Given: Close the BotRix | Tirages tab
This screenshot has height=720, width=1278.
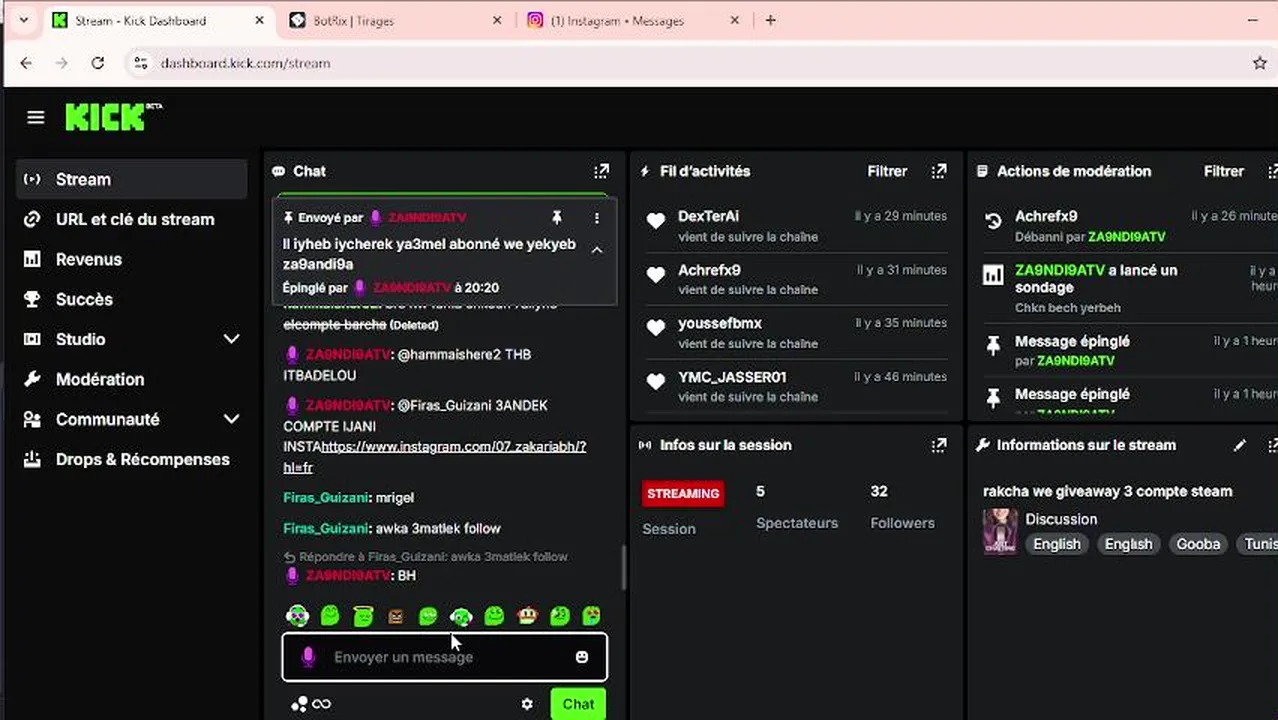Looking at the screenshot, I should tap(497, 20).
